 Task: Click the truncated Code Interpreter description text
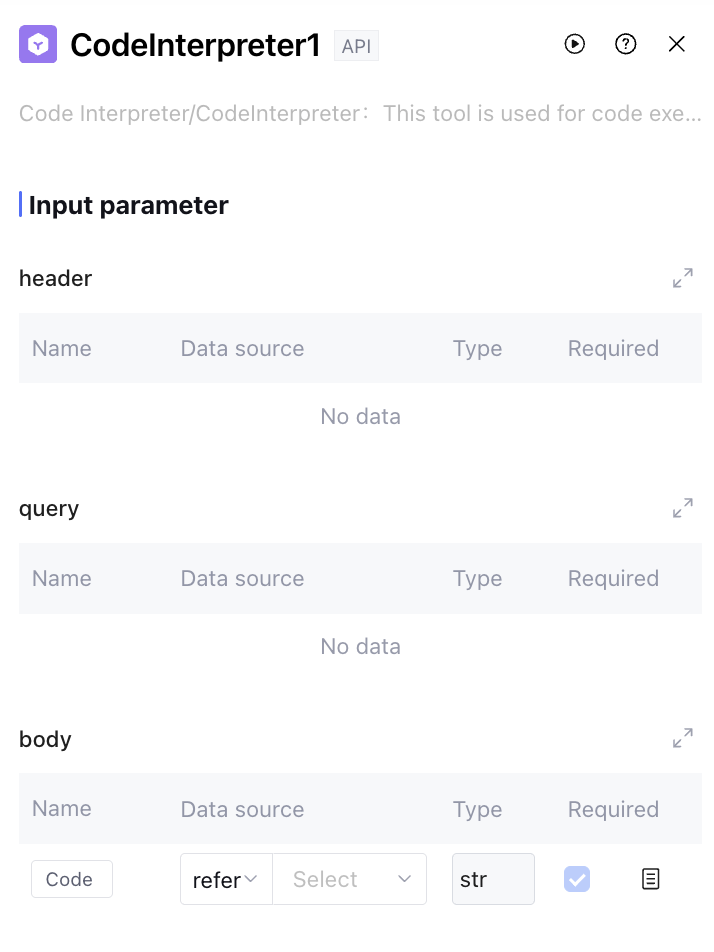[x=360, y=114]
